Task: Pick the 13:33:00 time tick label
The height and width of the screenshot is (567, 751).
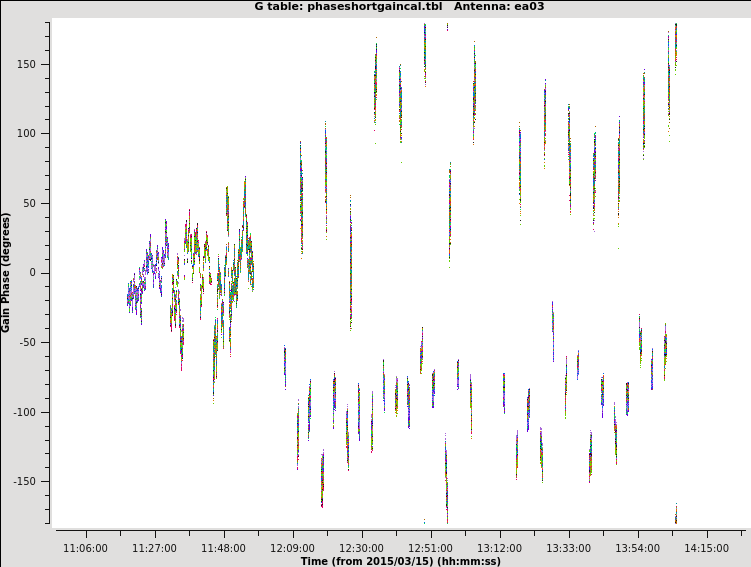Action: 569,548
